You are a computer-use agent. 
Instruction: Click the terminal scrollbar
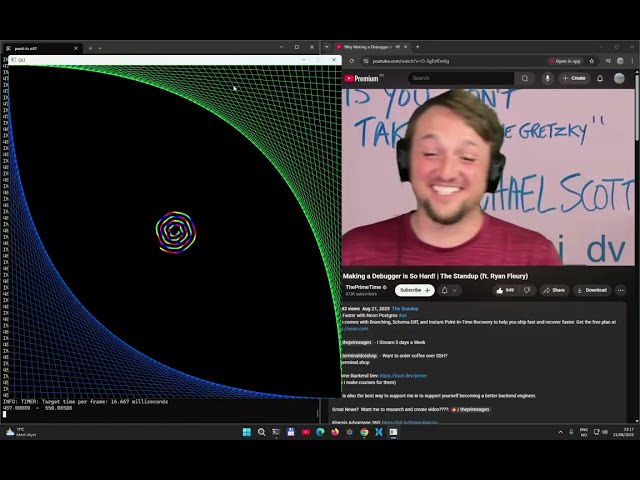coord(318,413)
